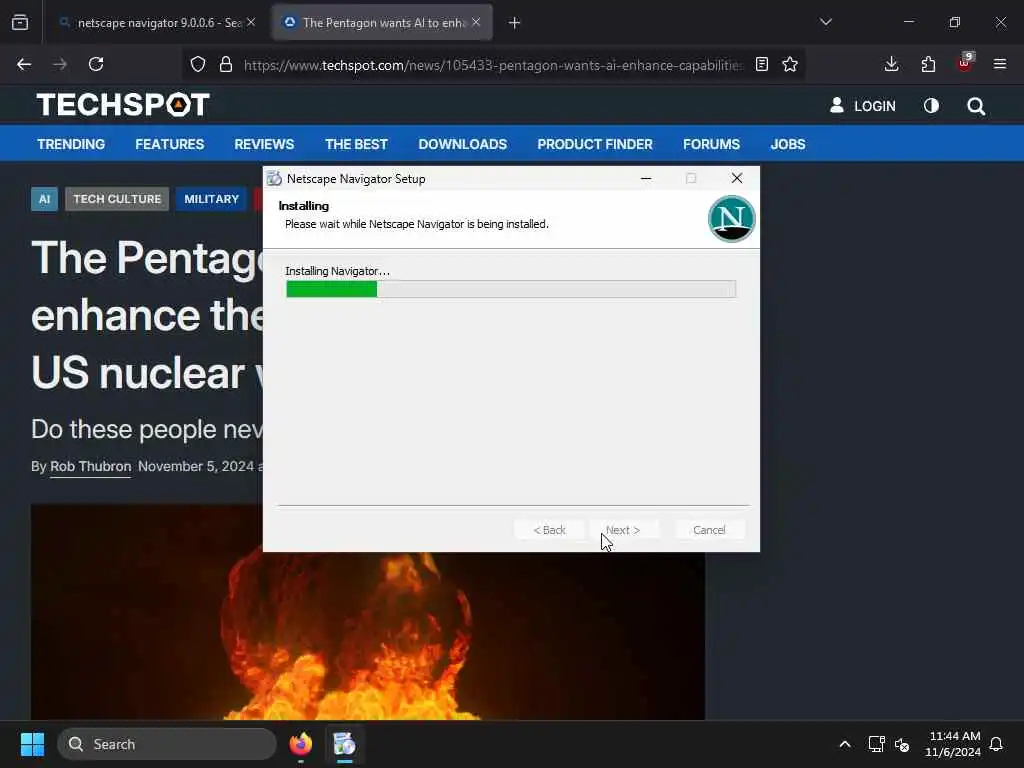
Task: Open the Firefox View icon
Action: (x=20, y=23)
